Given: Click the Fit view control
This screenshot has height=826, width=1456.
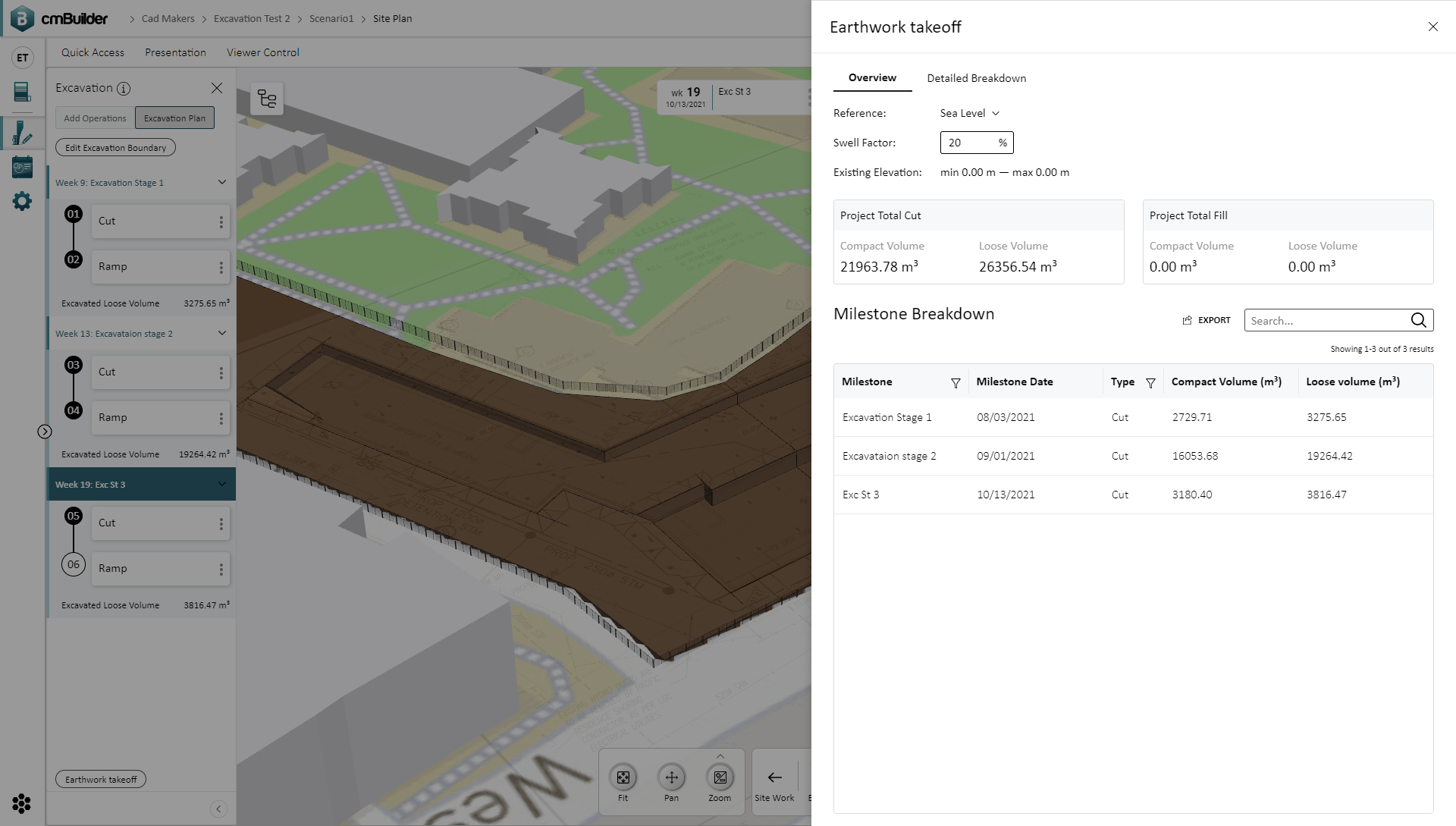Looking at the screenshot, I should pos(623,777).
